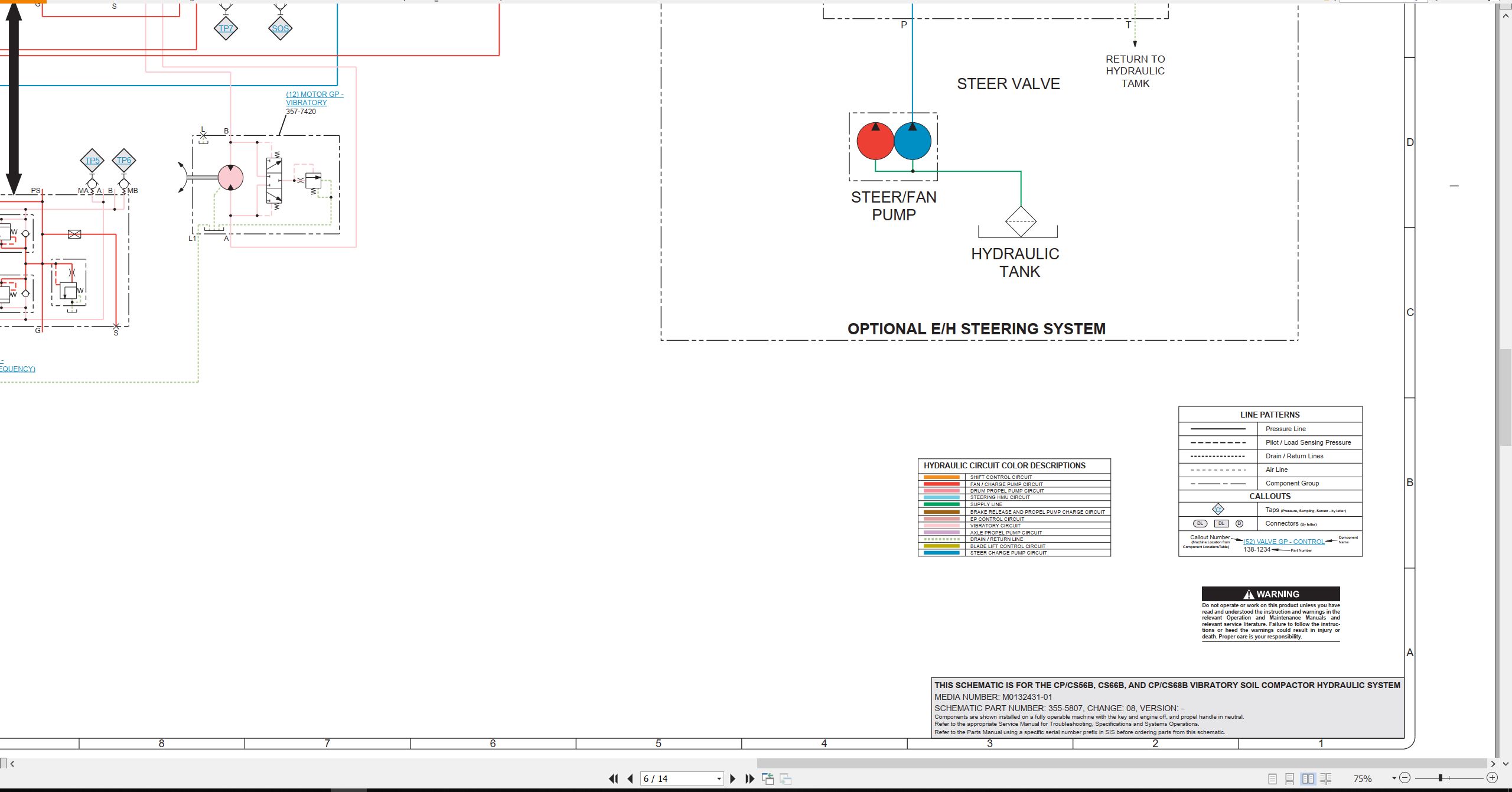This screenshot has height=792, width=1512.
Task: Click the green SUPPLY LINE color swatch
Action: [x=941, y=504]
